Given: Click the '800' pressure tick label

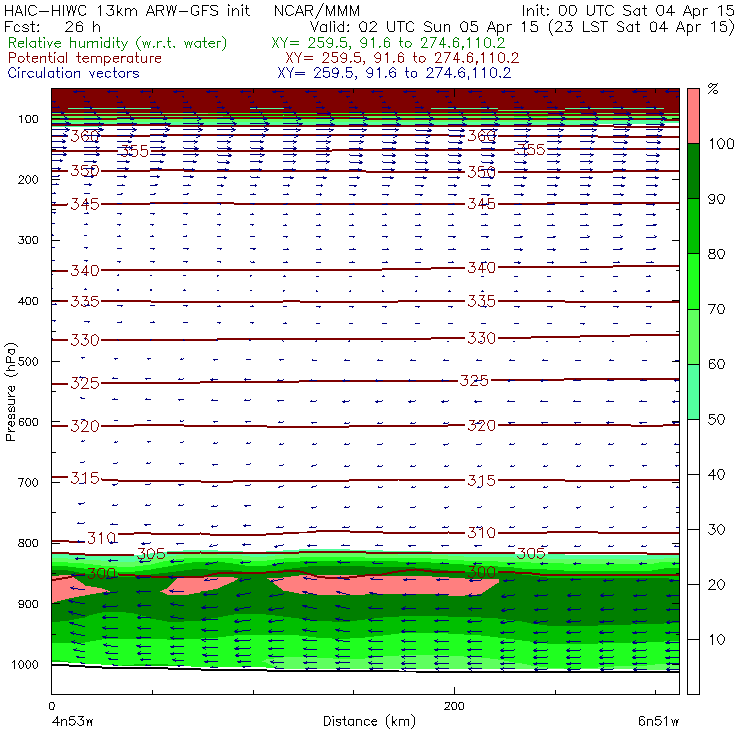Looking at the screenshot, I should pyautogui.click(x=28, y=543).
